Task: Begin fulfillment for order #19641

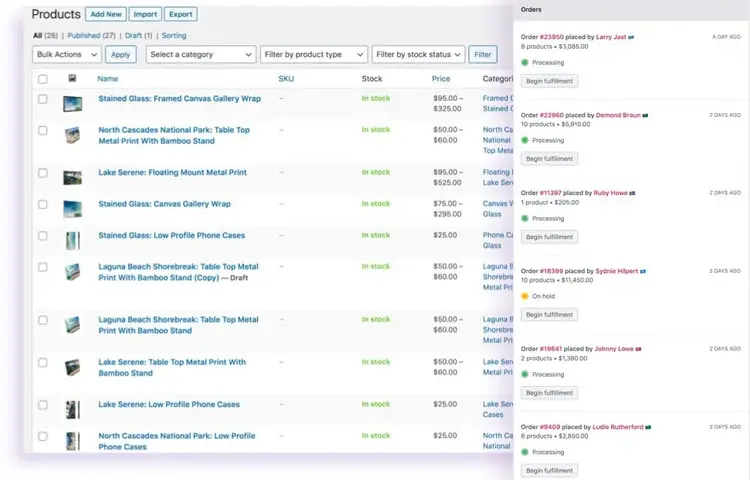Action: (x=549, y=393)
